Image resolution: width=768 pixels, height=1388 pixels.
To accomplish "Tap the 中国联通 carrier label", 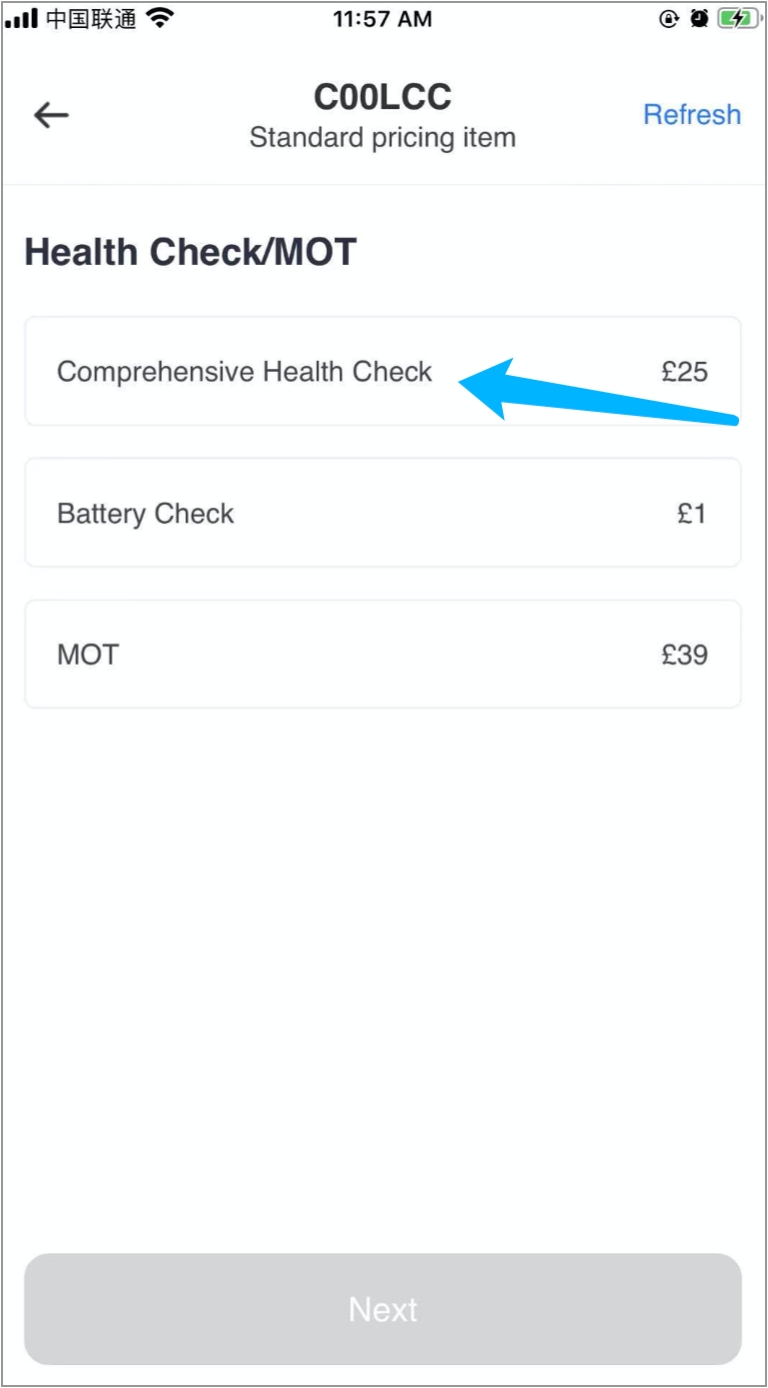I will (x=91, y=19).
